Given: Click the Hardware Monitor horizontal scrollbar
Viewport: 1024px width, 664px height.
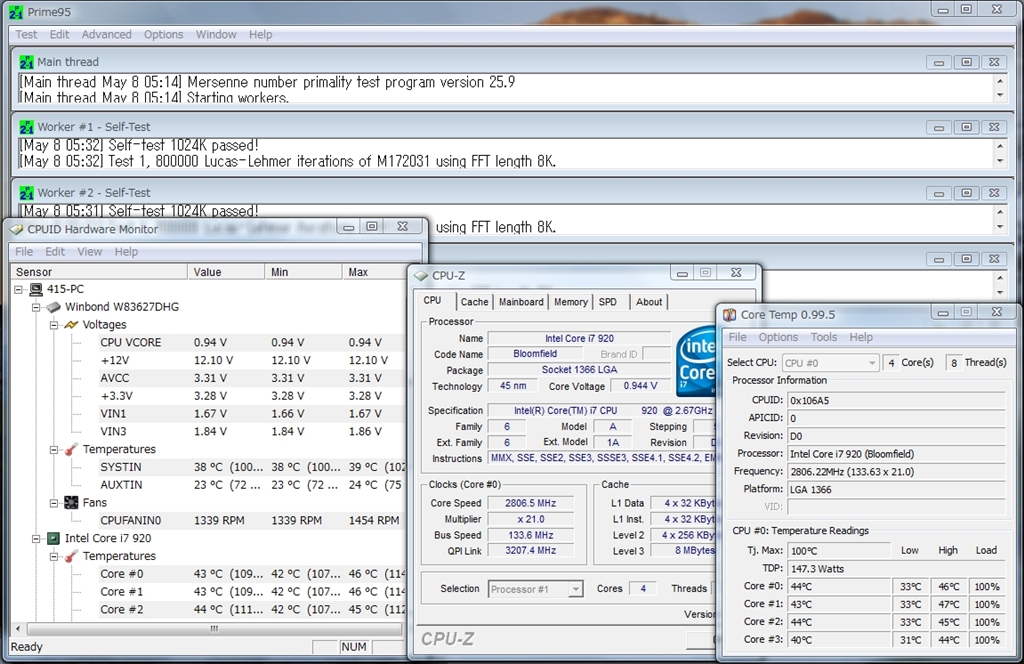Looking at the screenshot, I should [x=212, y=629].
